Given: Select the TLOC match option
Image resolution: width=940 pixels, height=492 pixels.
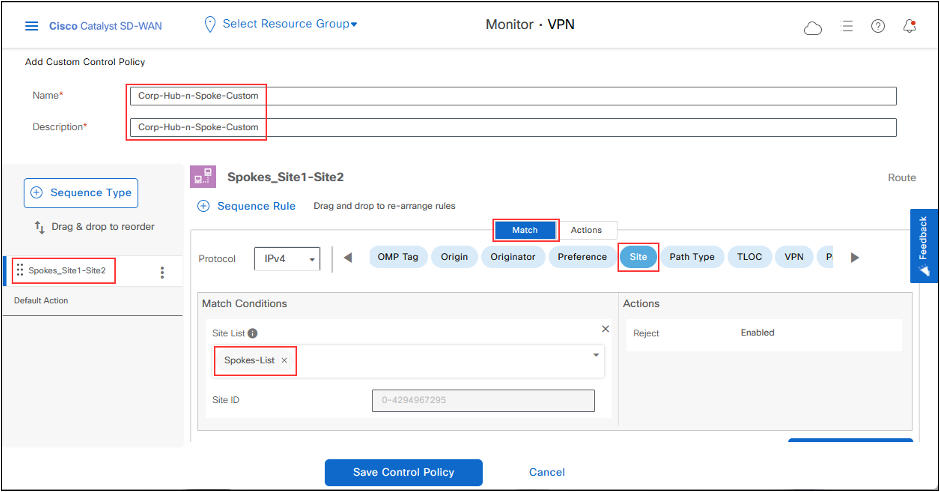Looking at the screenshot, I should point(749,257).
